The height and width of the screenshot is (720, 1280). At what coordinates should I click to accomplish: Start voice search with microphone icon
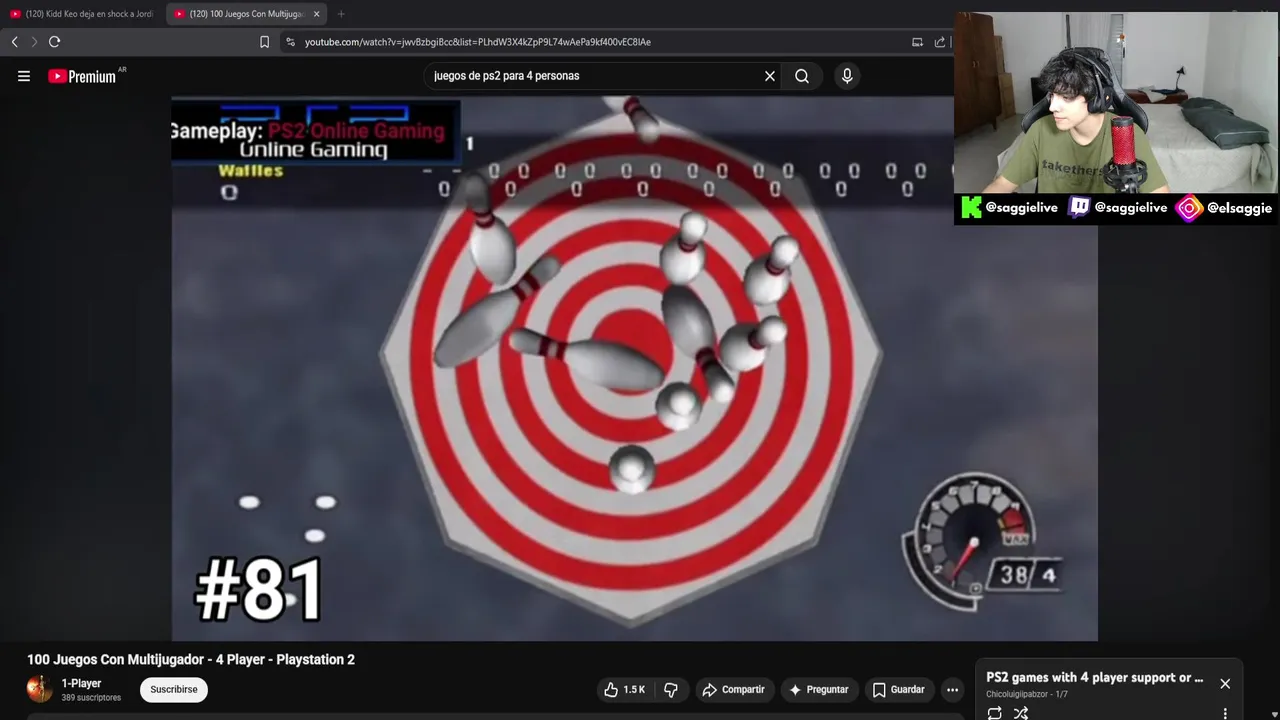click(x=847, y=76)
